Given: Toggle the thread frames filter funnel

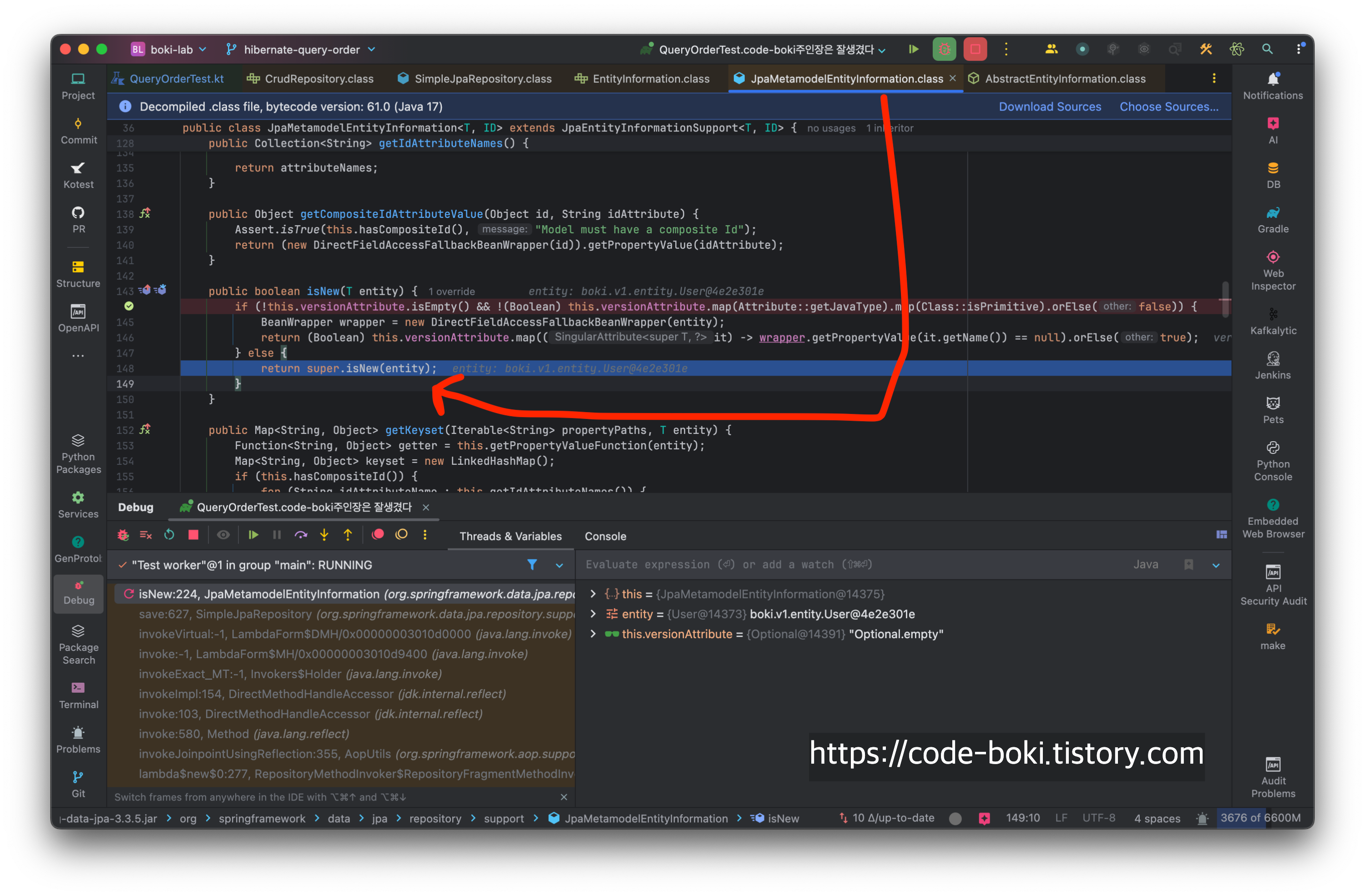Looking at the screenshot, I should [531, 564].
